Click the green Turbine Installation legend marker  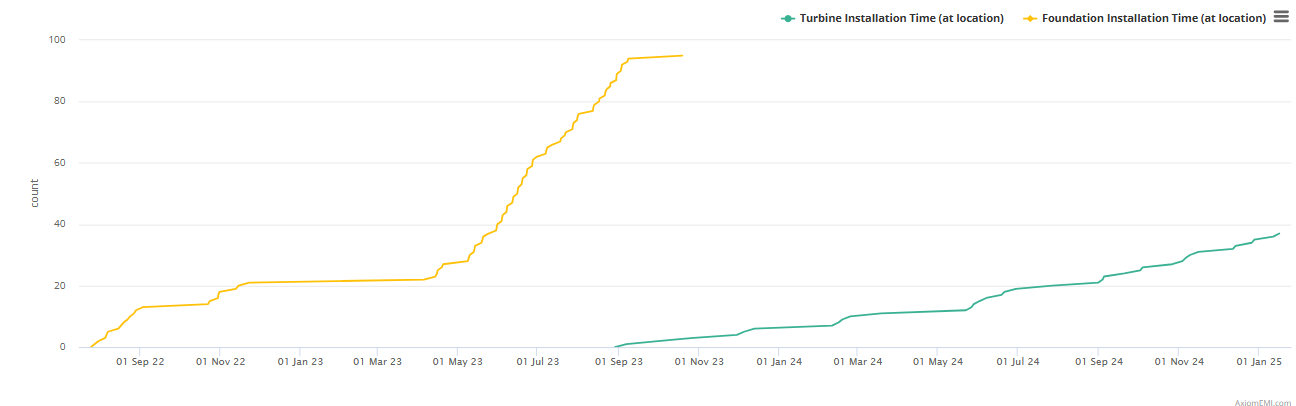(x=788, y=18)
